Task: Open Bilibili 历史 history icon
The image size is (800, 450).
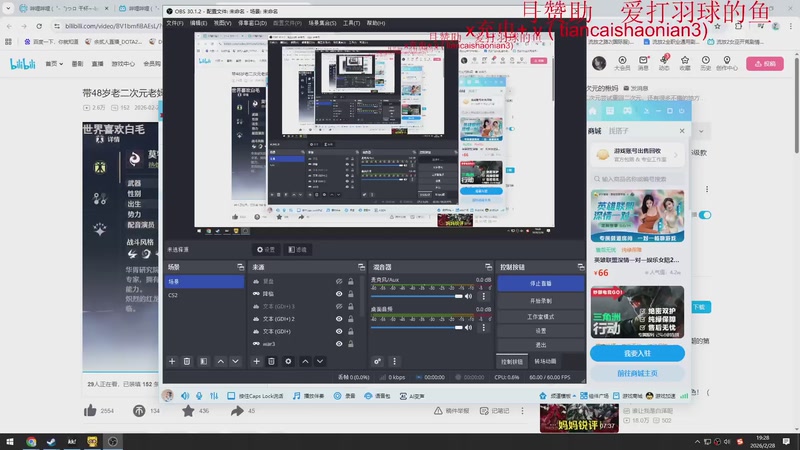Action: coord(706,63)
